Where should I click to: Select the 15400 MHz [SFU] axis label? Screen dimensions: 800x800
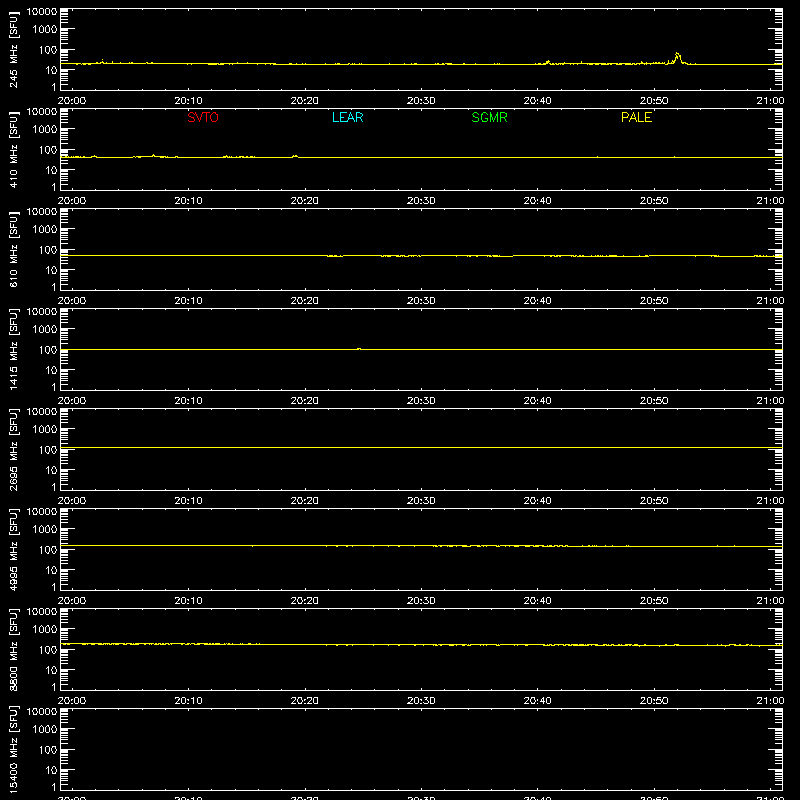13,750
